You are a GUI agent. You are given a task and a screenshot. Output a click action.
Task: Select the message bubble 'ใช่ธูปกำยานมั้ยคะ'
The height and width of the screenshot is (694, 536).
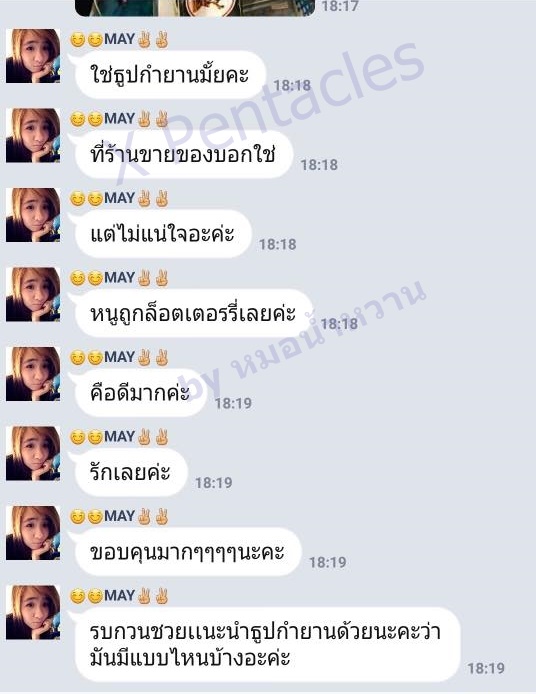click(170, 75)
